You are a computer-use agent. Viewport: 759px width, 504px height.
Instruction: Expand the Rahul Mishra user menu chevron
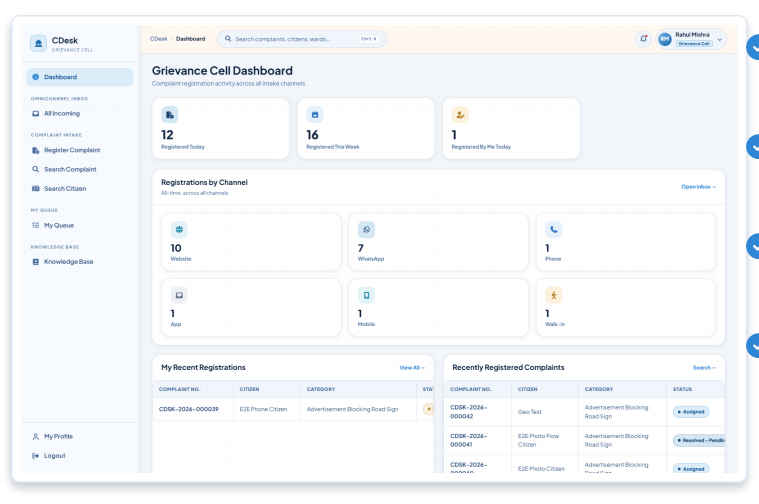click(x=719, y=39)
